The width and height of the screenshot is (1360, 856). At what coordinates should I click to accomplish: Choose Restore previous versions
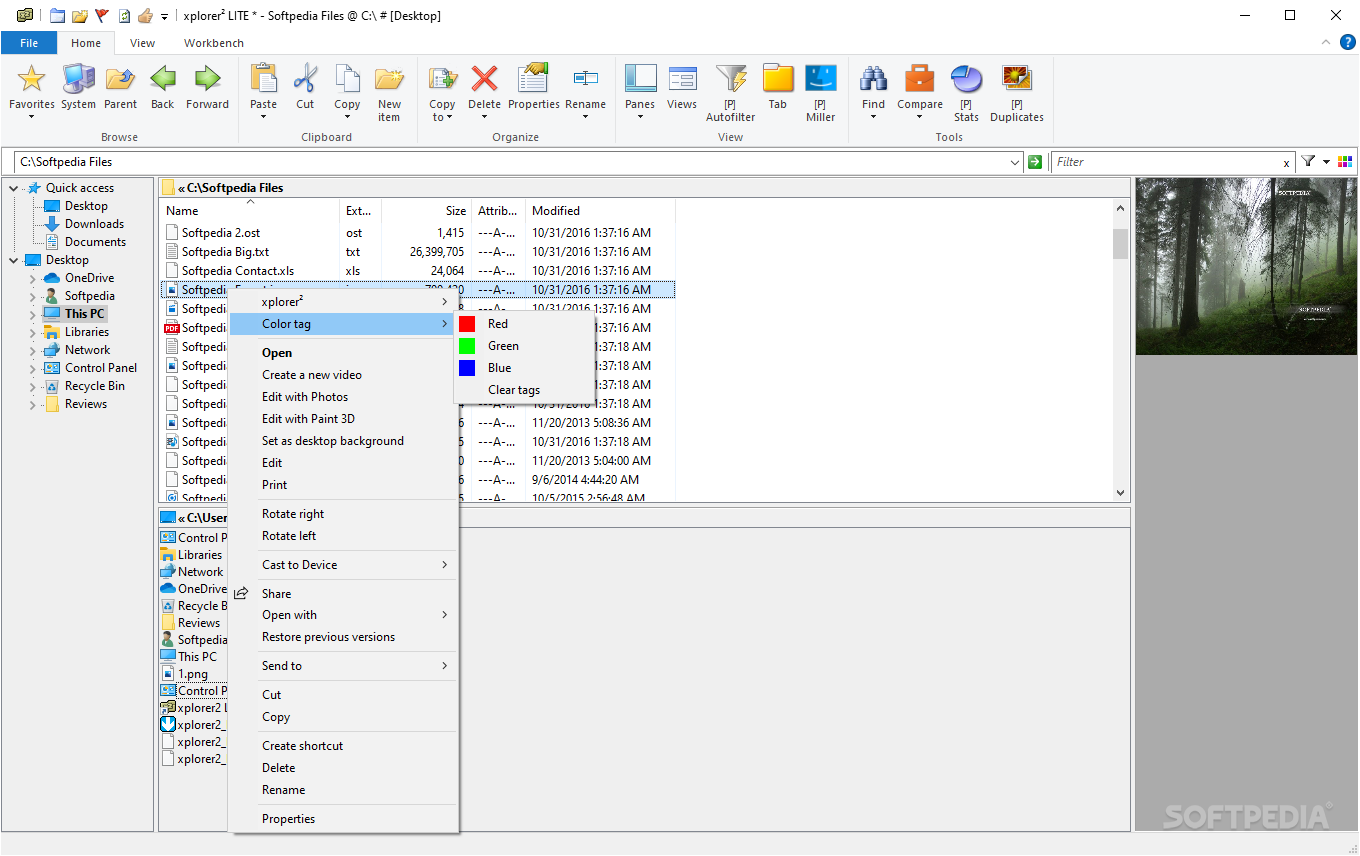pyautogui.click(x=343, y=637)
